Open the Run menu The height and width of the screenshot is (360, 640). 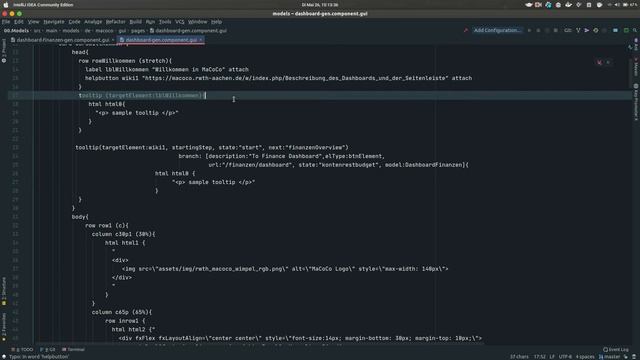[x=150, y=22]
